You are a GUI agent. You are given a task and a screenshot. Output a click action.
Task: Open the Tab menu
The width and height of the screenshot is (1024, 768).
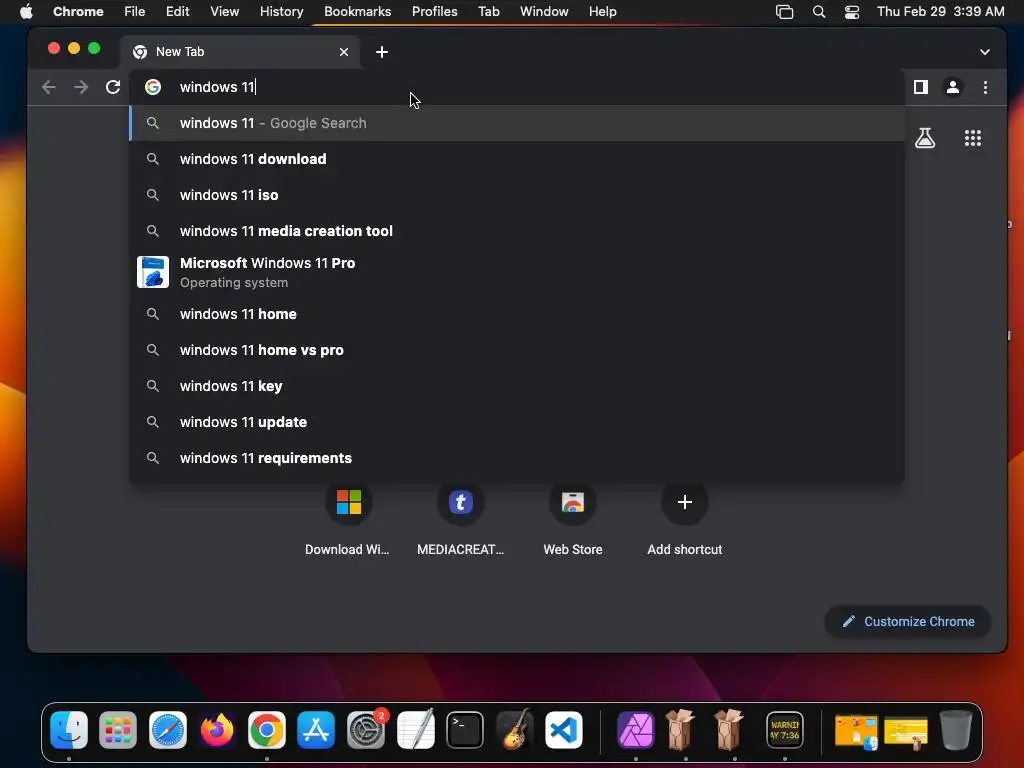(x=488, y=11)
